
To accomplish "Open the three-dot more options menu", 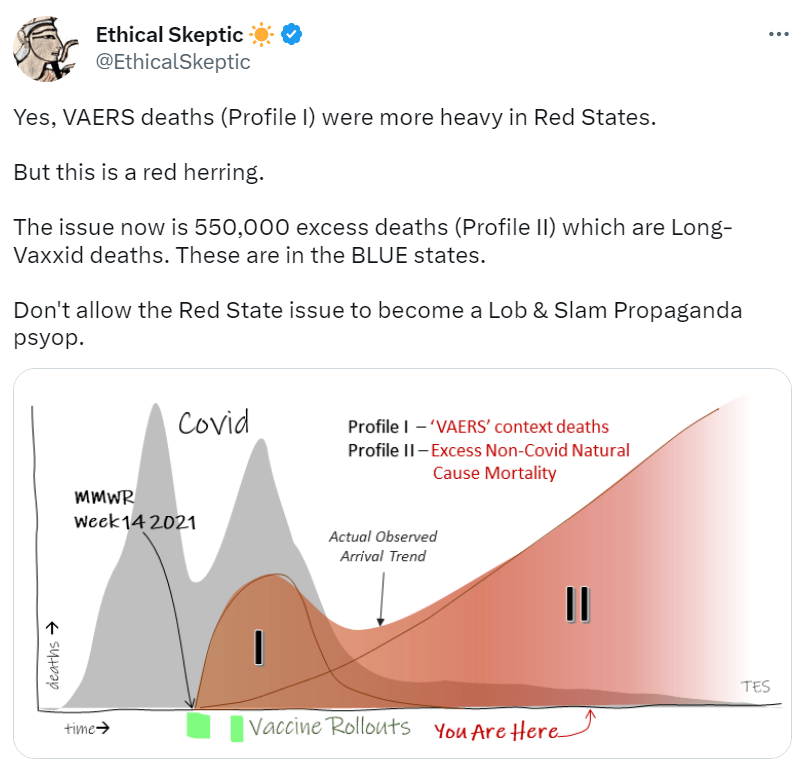I will click(779, 33).
